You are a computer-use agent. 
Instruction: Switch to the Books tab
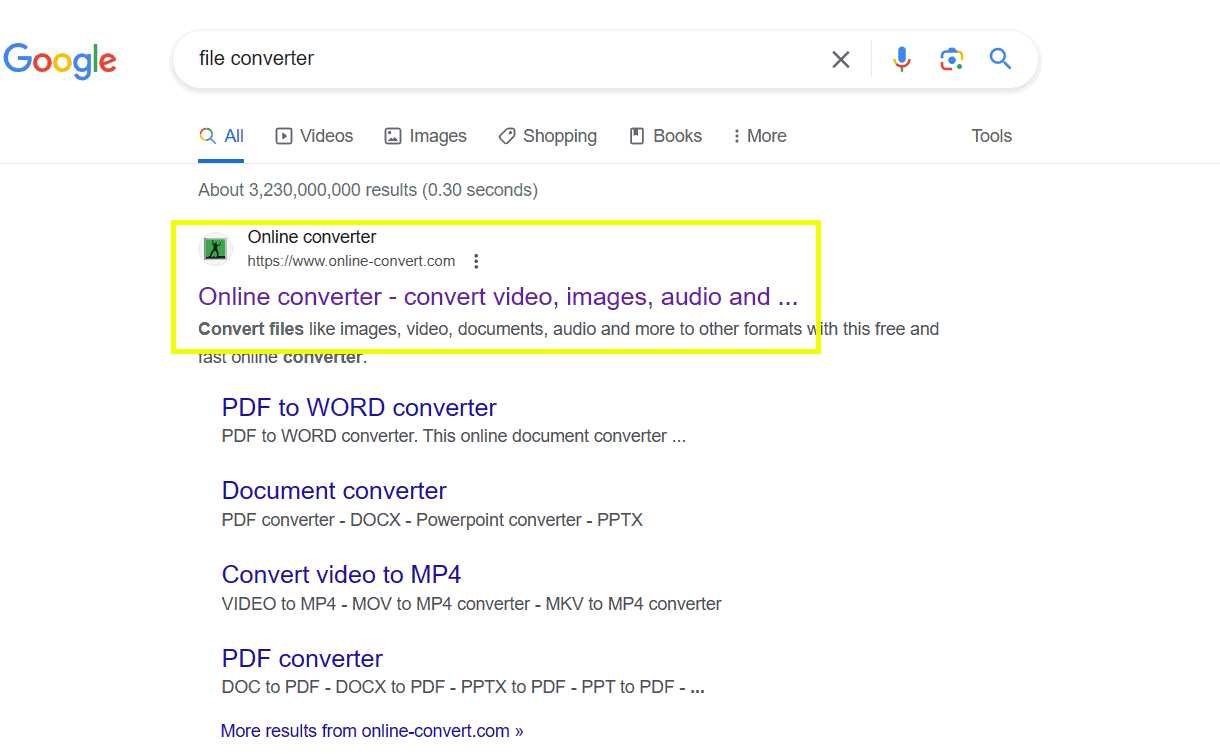pyautogui.click(x=665, y=136)
